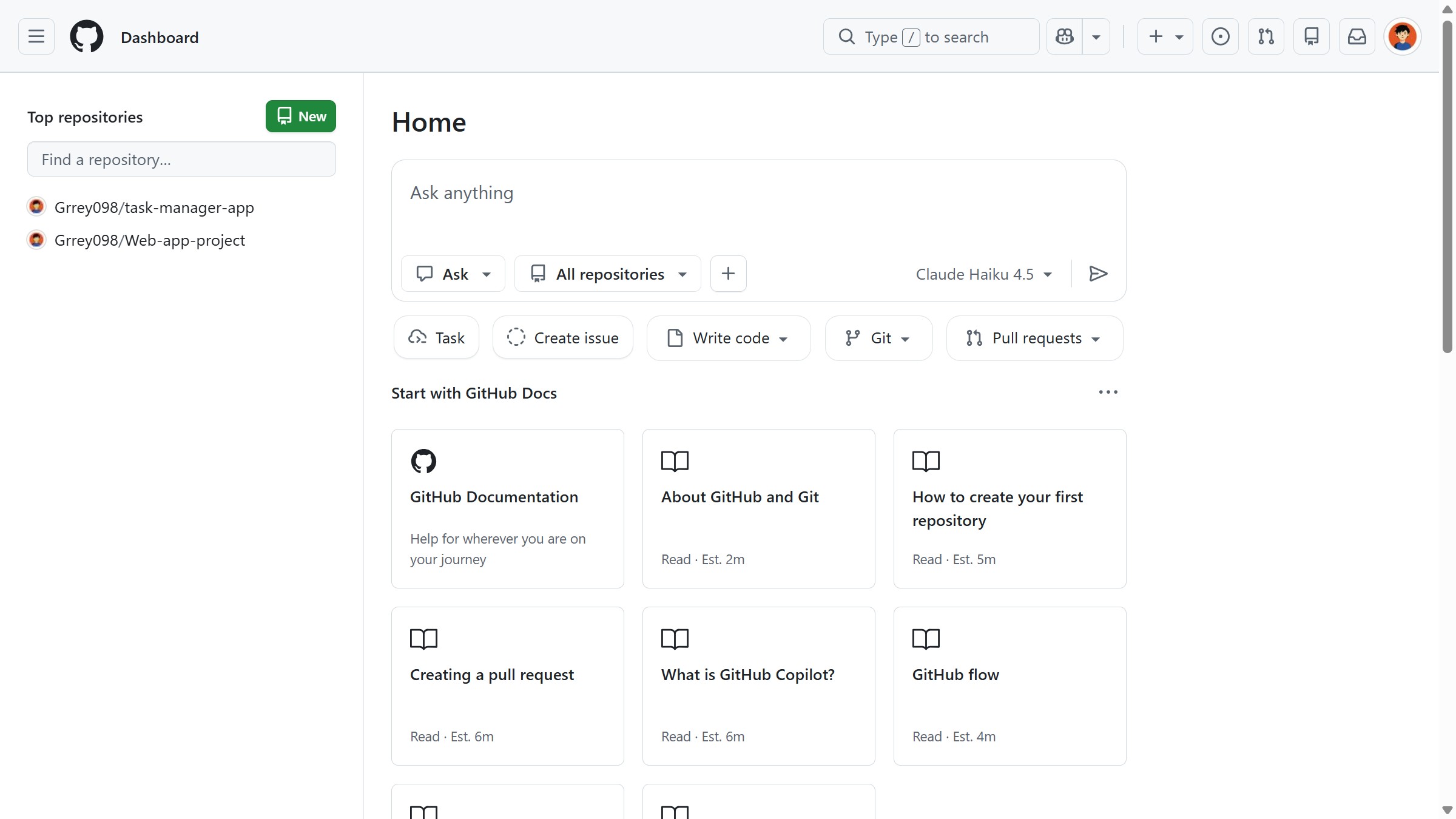Expand the Write code dropdown
Image resolution: width=1456 pixels, height=819 pixels.
point(729,338)
